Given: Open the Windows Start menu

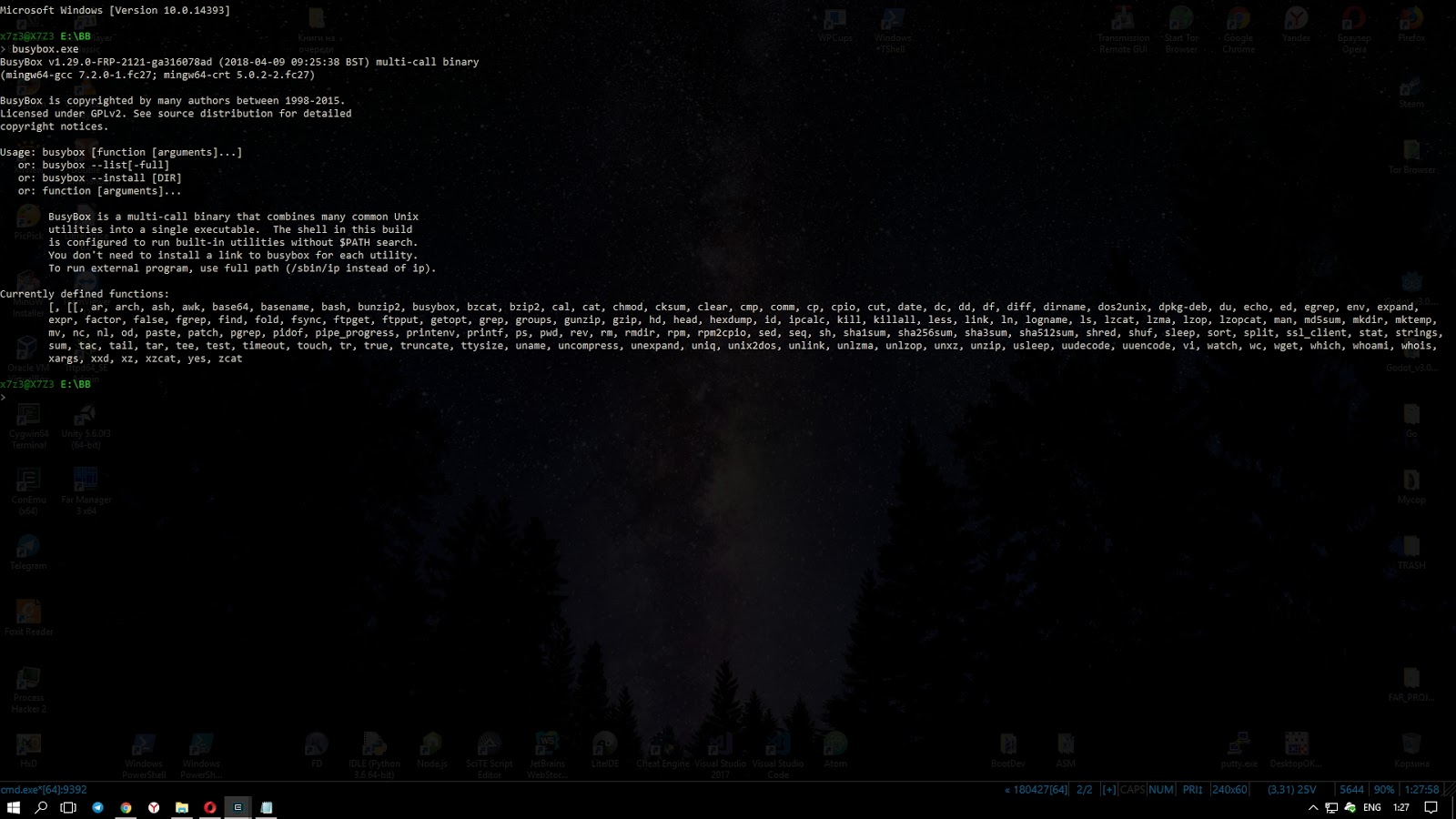Looking at the screenshot, I should 14,807.
